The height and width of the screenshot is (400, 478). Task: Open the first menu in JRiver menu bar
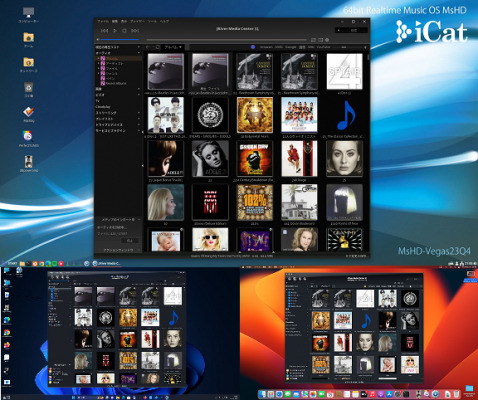[103, 21]
